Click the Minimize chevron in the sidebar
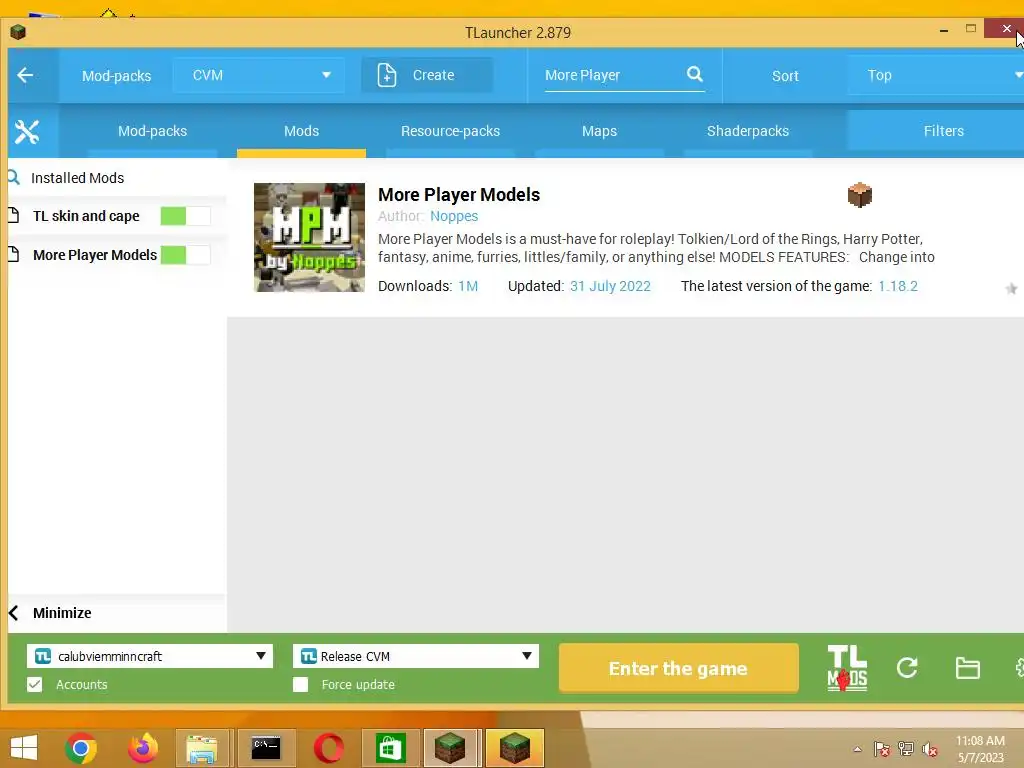The image size is (1024, 768). coord(14,613)
